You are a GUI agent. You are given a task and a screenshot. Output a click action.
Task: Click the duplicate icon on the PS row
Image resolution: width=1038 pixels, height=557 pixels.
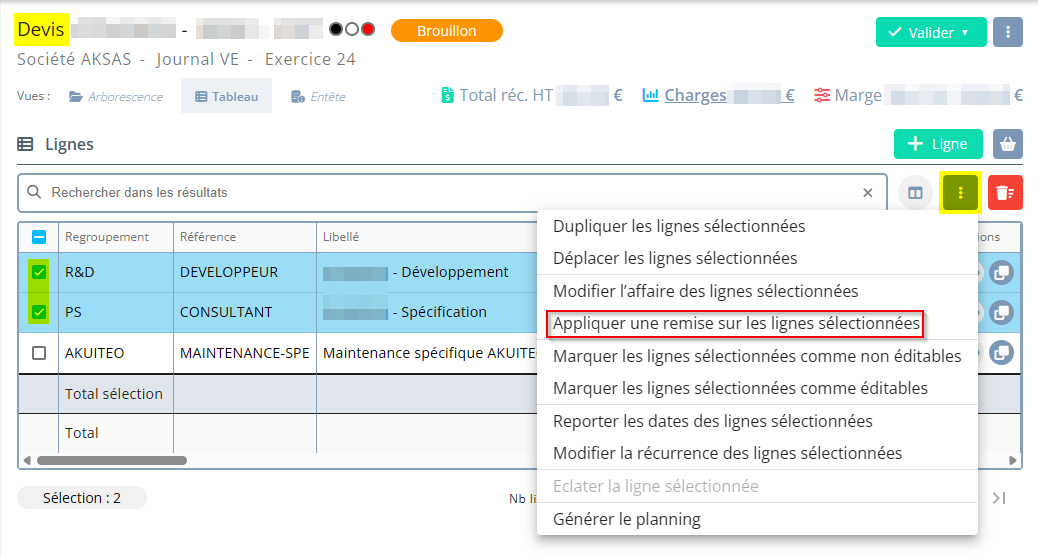(1001, 312)
